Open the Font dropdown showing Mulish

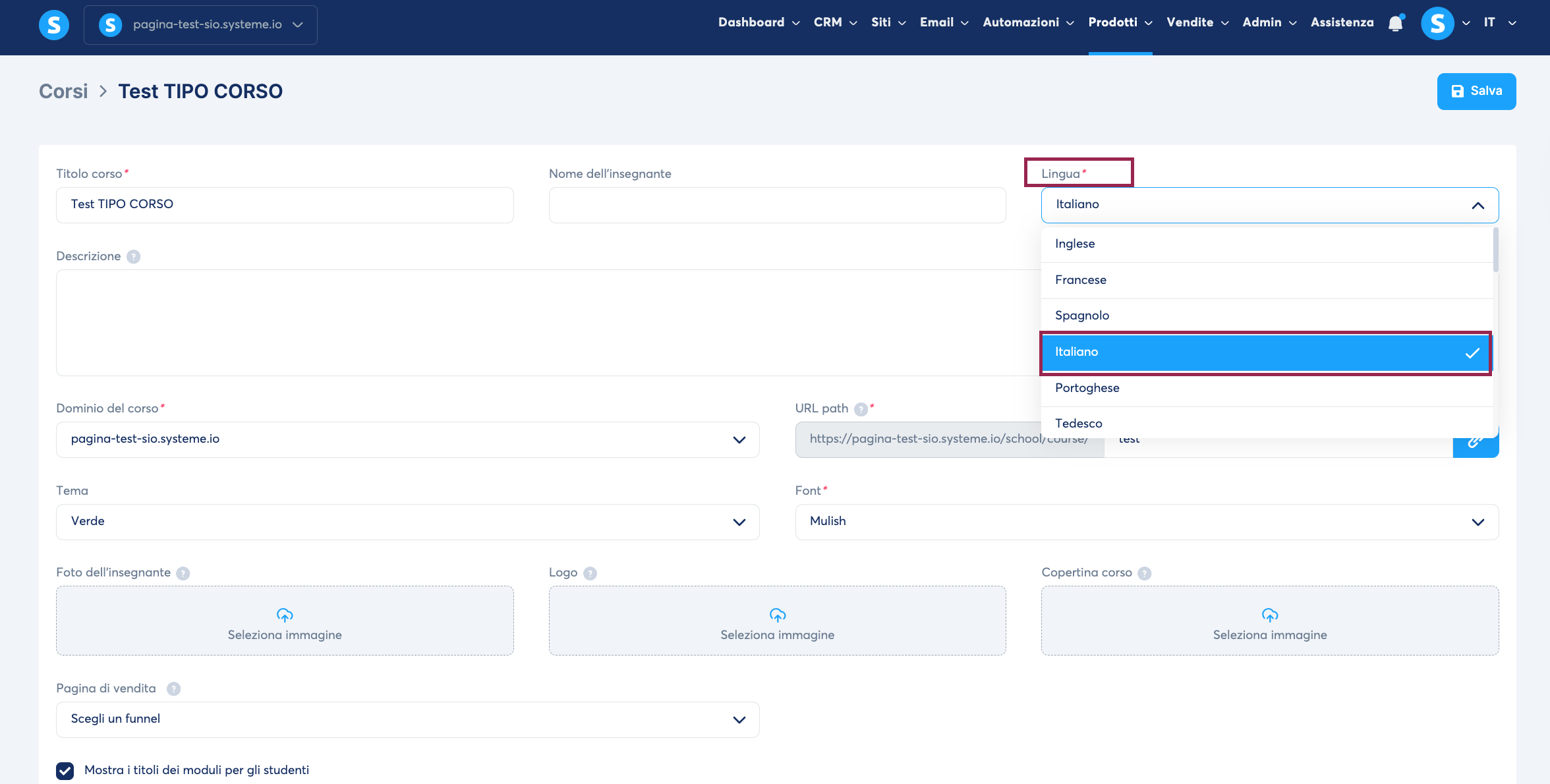tap(1146, 522)
